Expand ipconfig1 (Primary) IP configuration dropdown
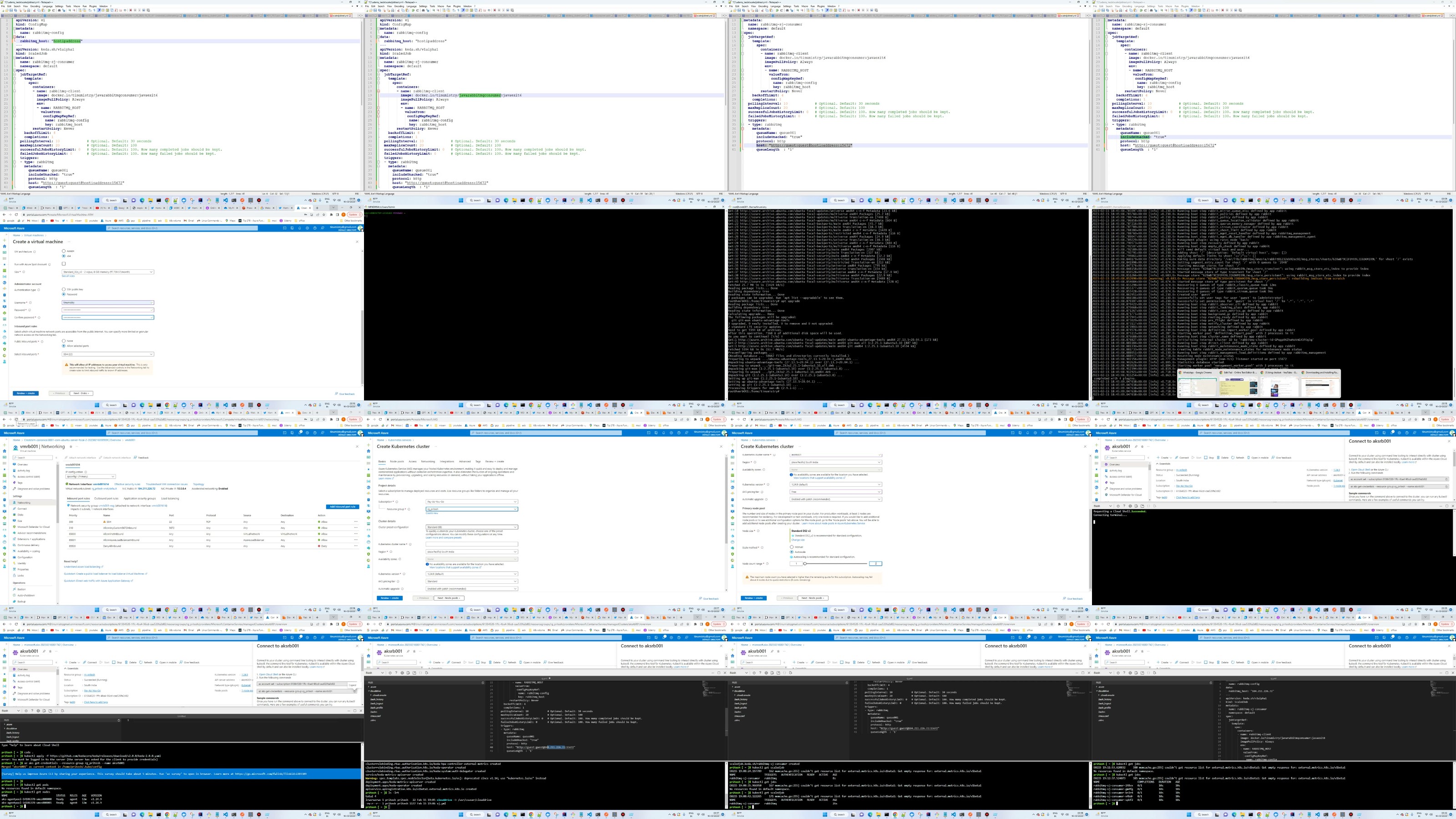 [91, 476]
